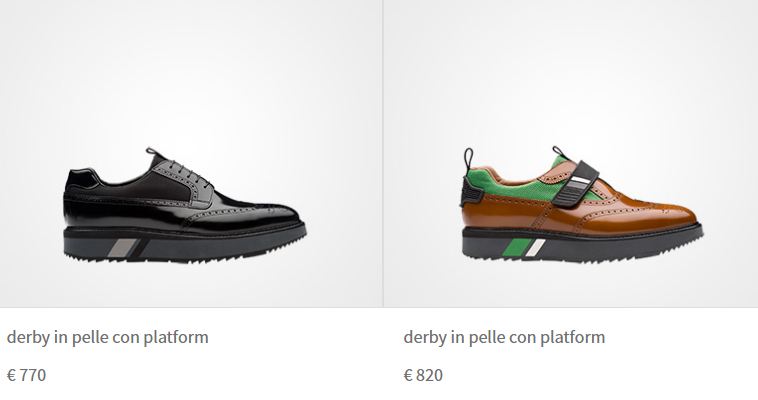
Task: Click the grey stripe on the black shoe's sole
Action: (122, 248)
